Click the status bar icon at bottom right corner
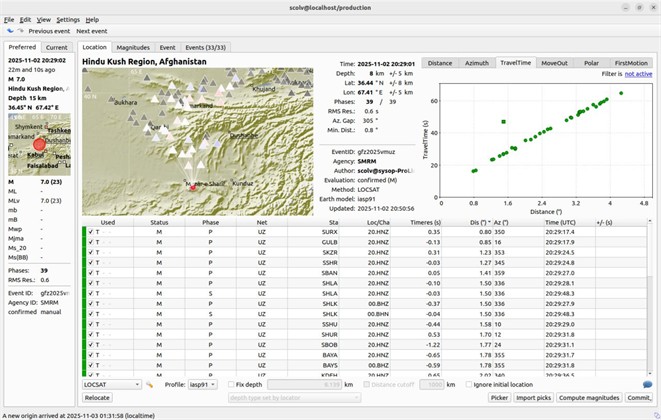 coord(656,415)
